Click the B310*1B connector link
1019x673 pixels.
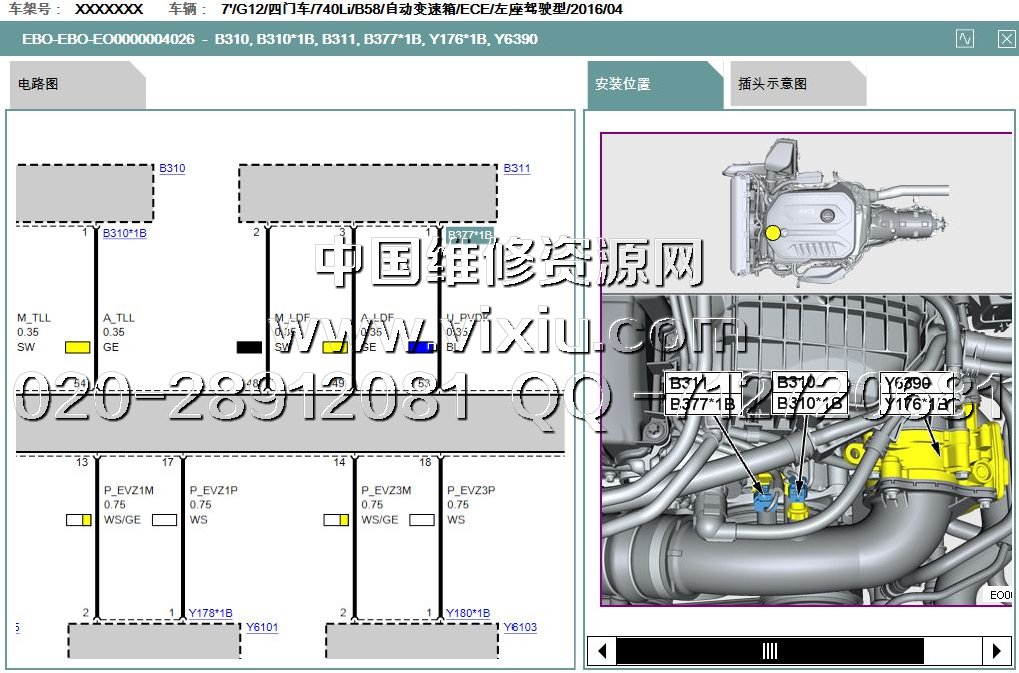coord(124,233)
